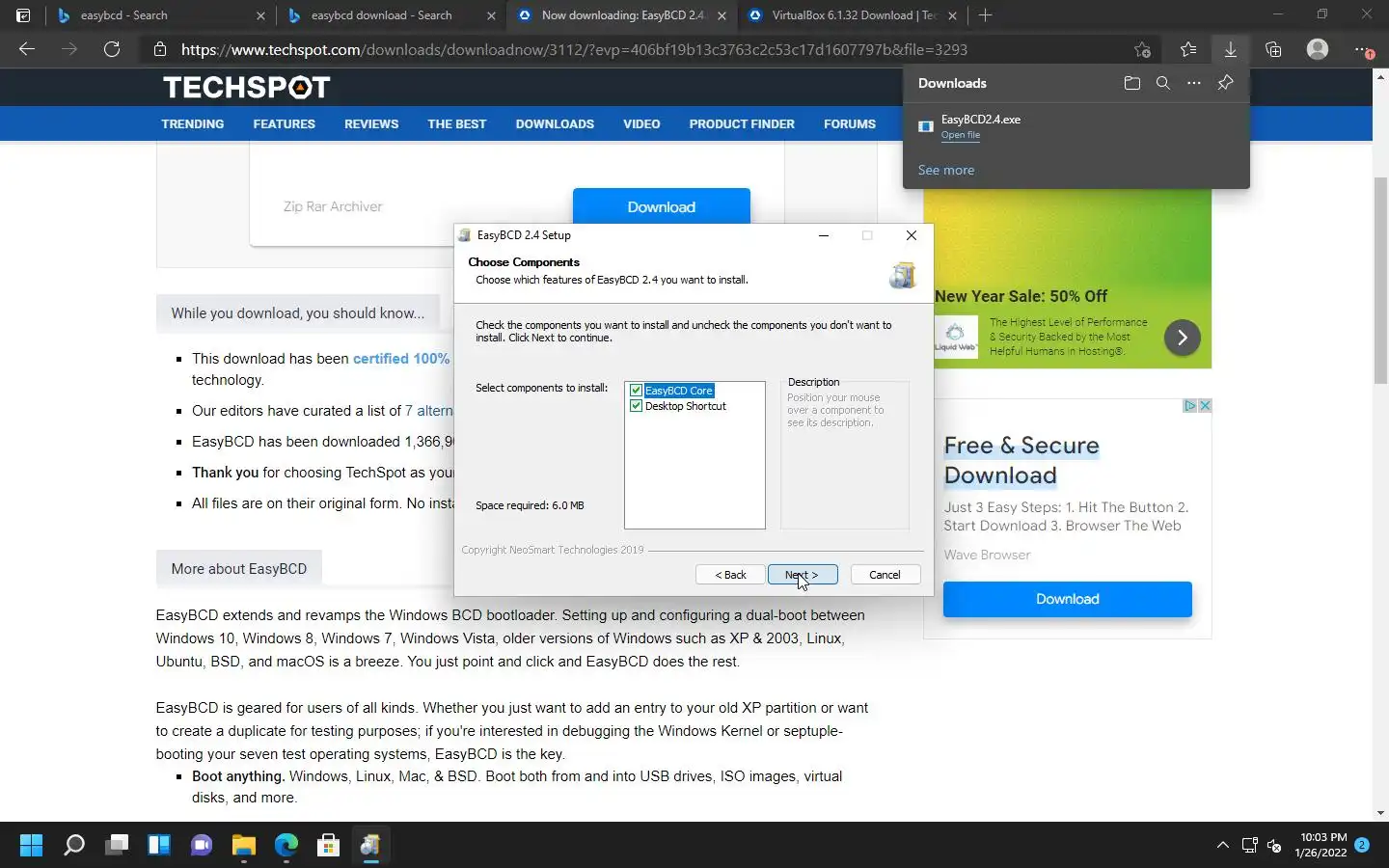Open the notification center badge
The image size is (1389, 868).
pyautogui.click(x=1362, y=845)
